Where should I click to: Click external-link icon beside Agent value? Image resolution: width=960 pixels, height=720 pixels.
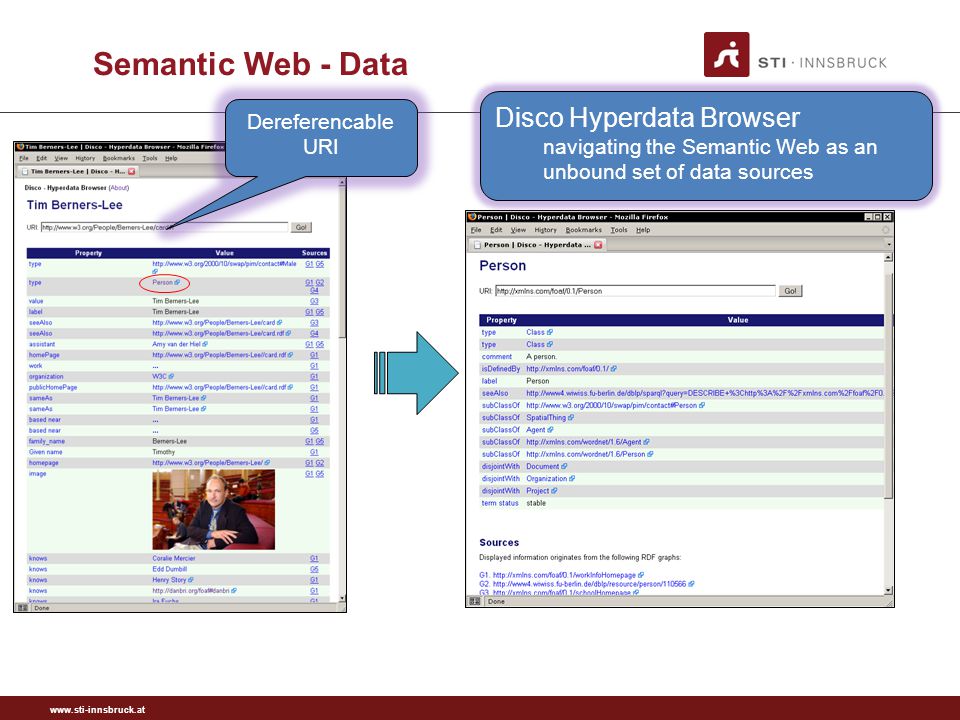tap(550, 430)
